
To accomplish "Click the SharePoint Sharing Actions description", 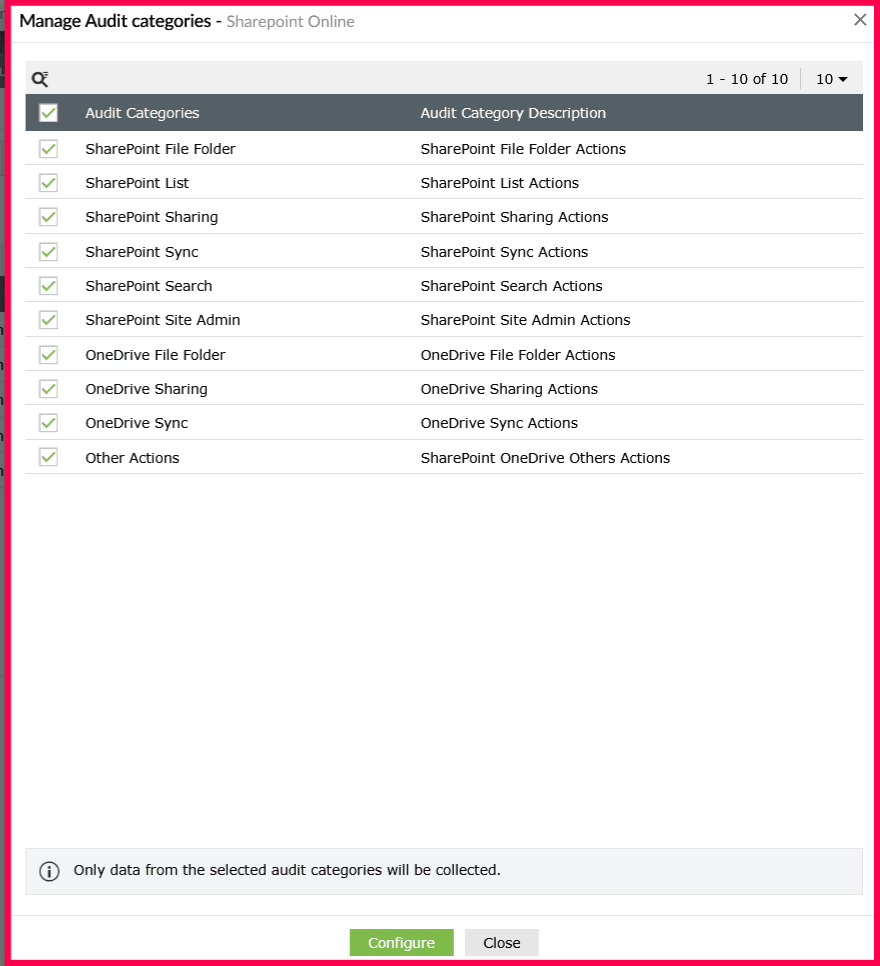I will [x=515, y=217].
